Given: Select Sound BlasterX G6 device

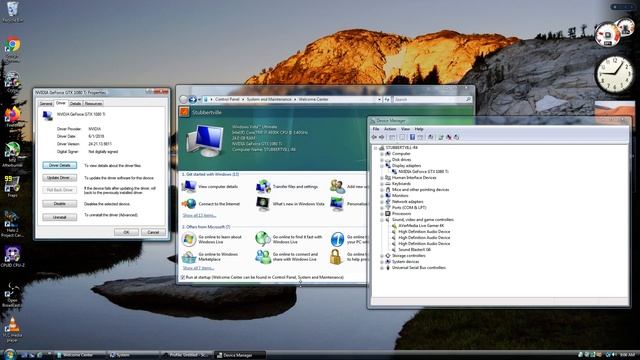Looking at the screenshot, I should tap(414, 249).
